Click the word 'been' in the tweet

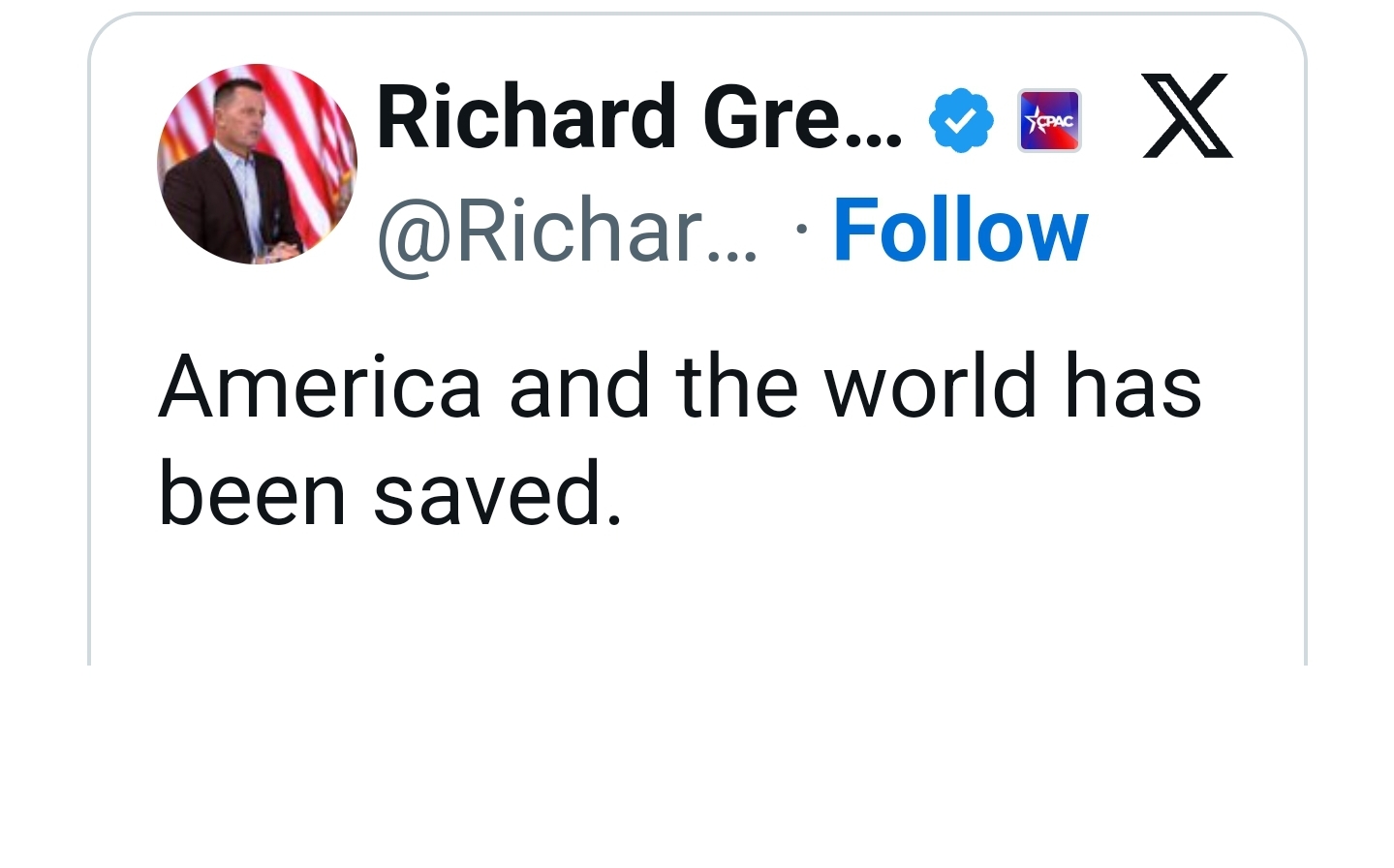click(x=252, y=494)
